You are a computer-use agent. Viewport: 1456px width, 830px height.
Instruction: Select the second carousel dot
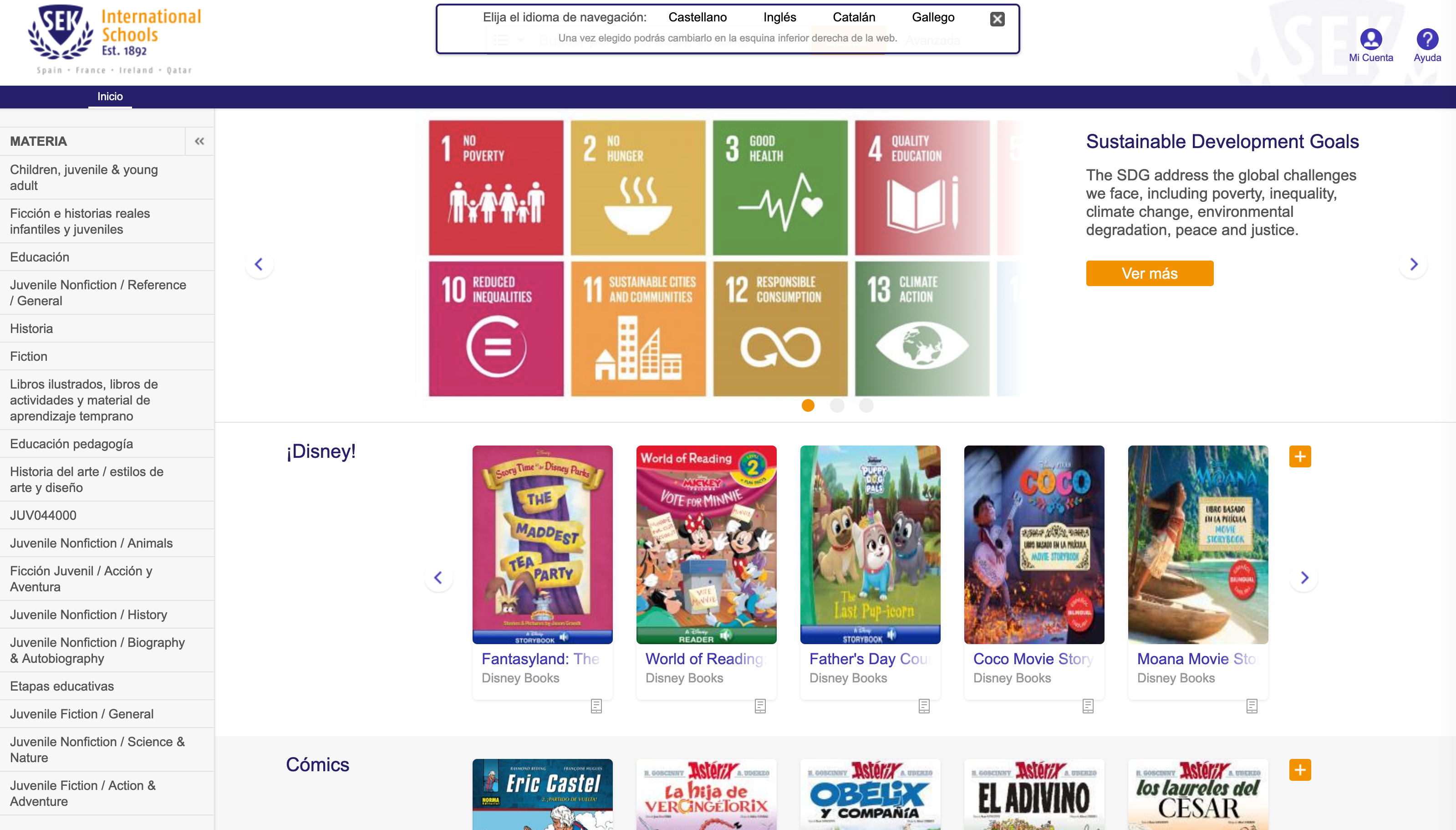pos(837,405)
